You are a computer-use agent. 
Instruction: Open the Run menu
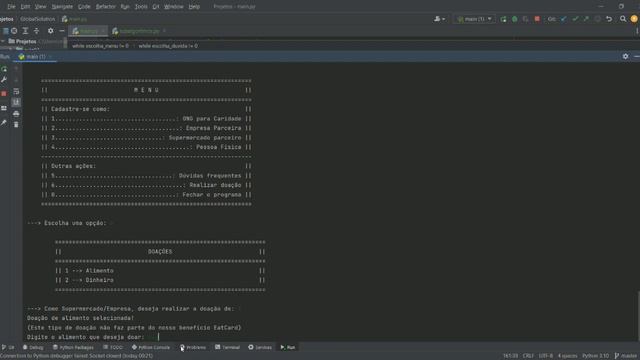click(x=125, y=7)
